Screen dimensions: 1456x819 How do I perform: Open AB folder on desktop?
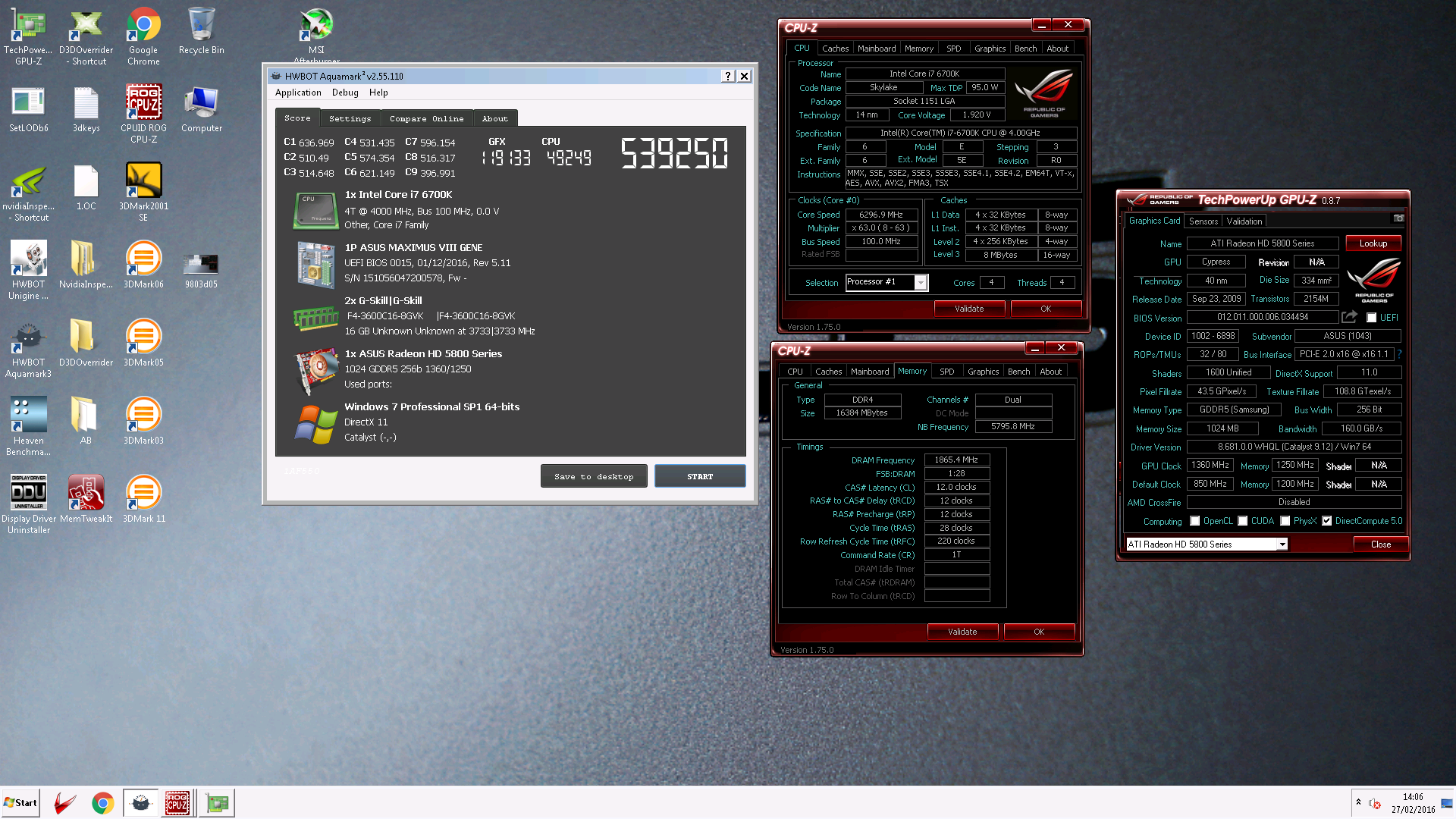(x=86, y=421)
